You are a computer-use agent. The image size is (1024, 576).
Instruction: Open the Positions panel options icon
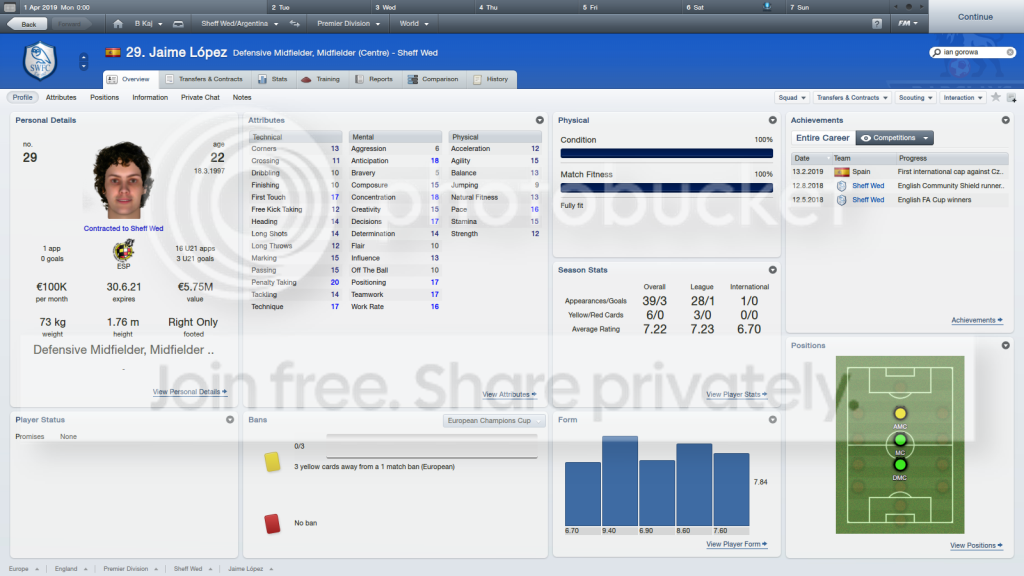(x=1006, y=345)
